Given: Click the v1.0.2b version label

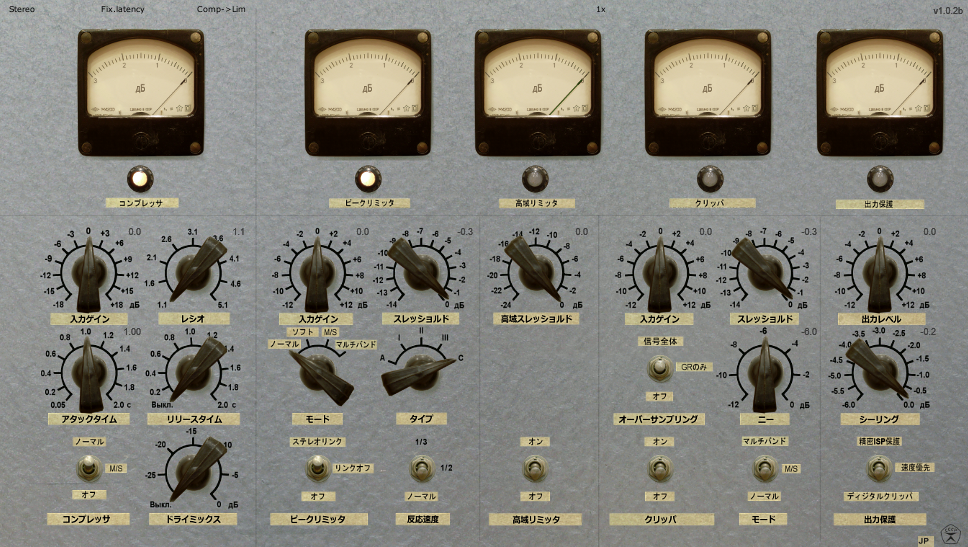Looking at the screenshot, I should click(x=947, y=10).
